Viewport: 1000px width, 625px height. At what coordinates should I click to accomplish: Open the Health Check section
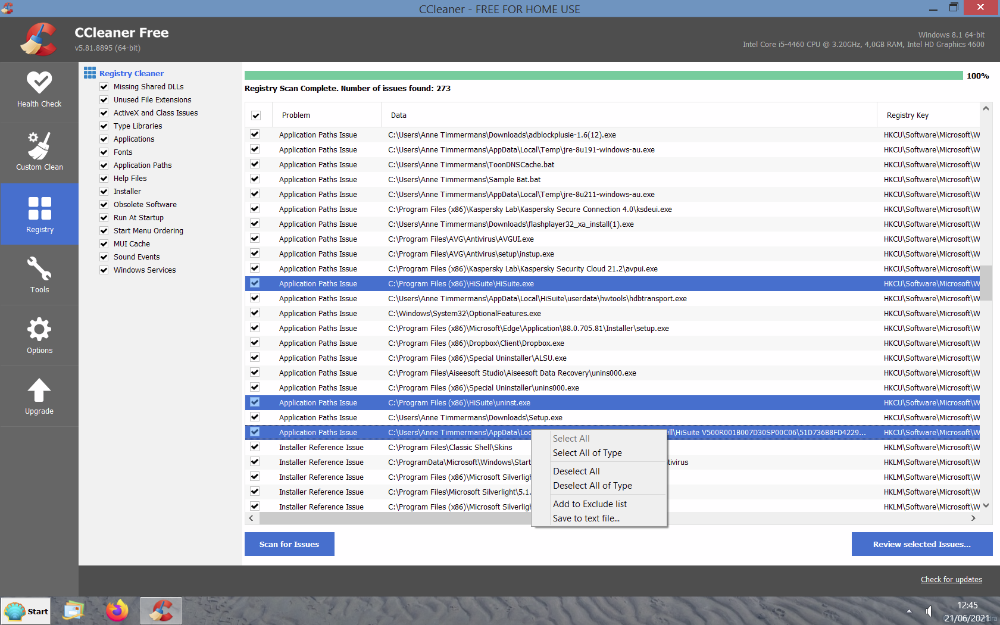39,89
